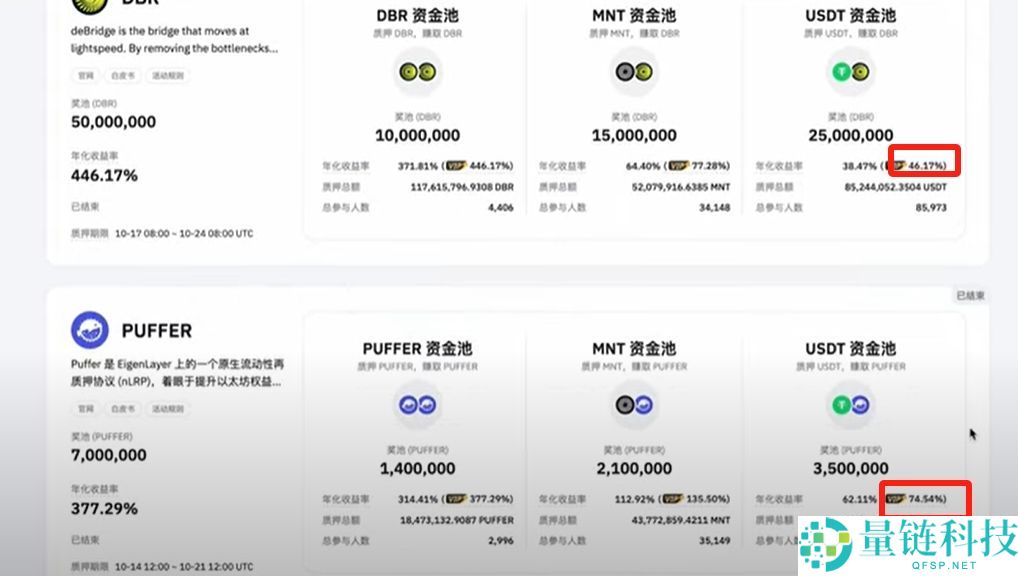Click the 25,000,000 pool amount

pos(850,135)
